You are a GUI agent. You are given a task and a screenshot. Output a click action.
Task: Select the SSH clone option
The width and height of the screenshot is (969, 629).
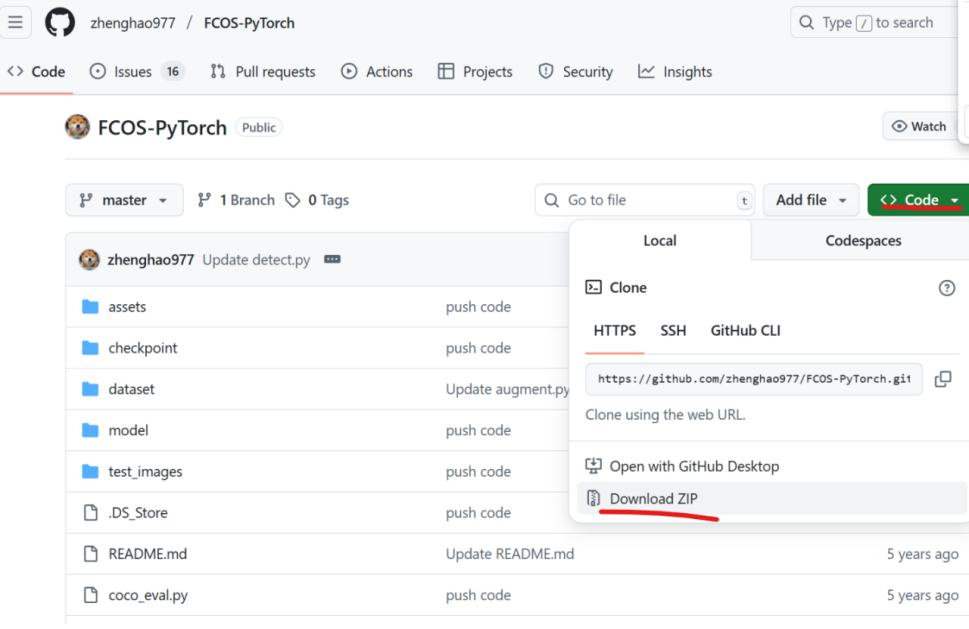tap(673, 331)
